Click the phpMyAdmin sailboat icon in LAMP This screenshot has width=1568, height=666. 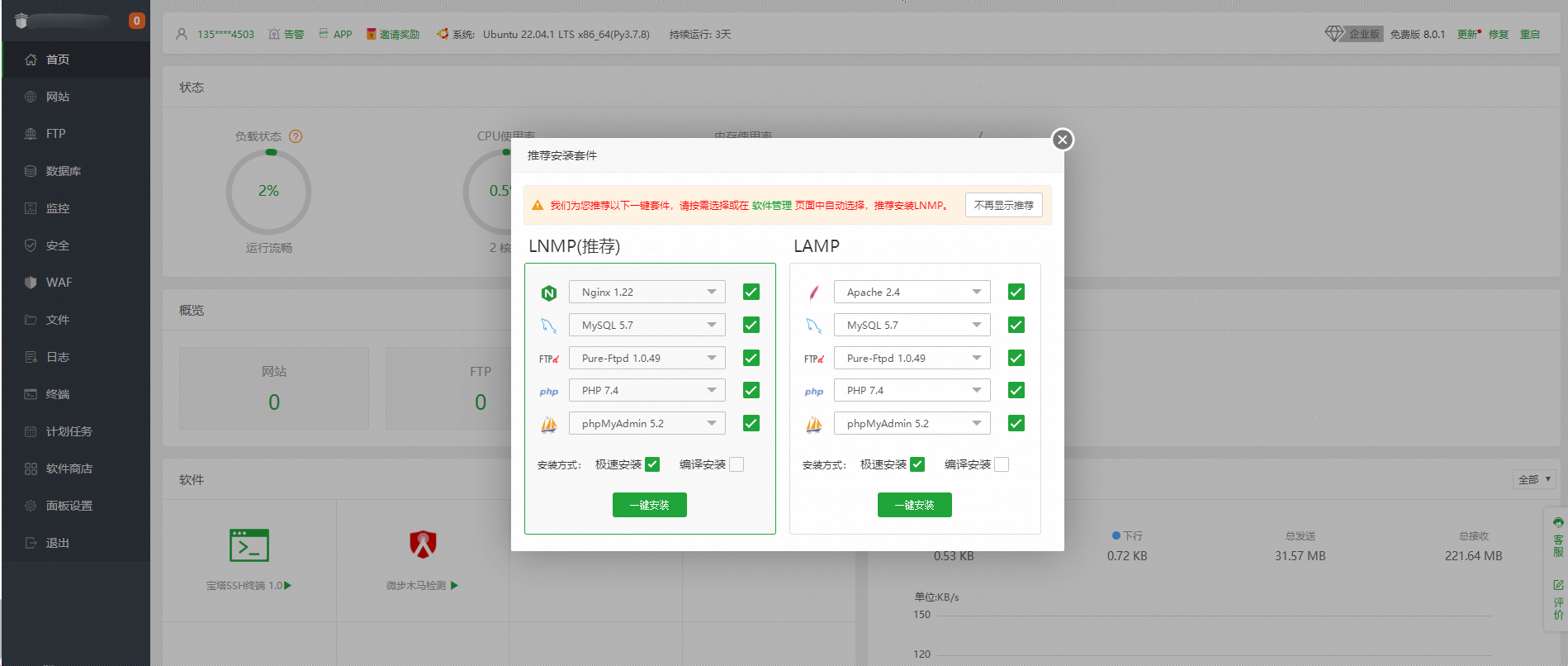tap(814, 425)
